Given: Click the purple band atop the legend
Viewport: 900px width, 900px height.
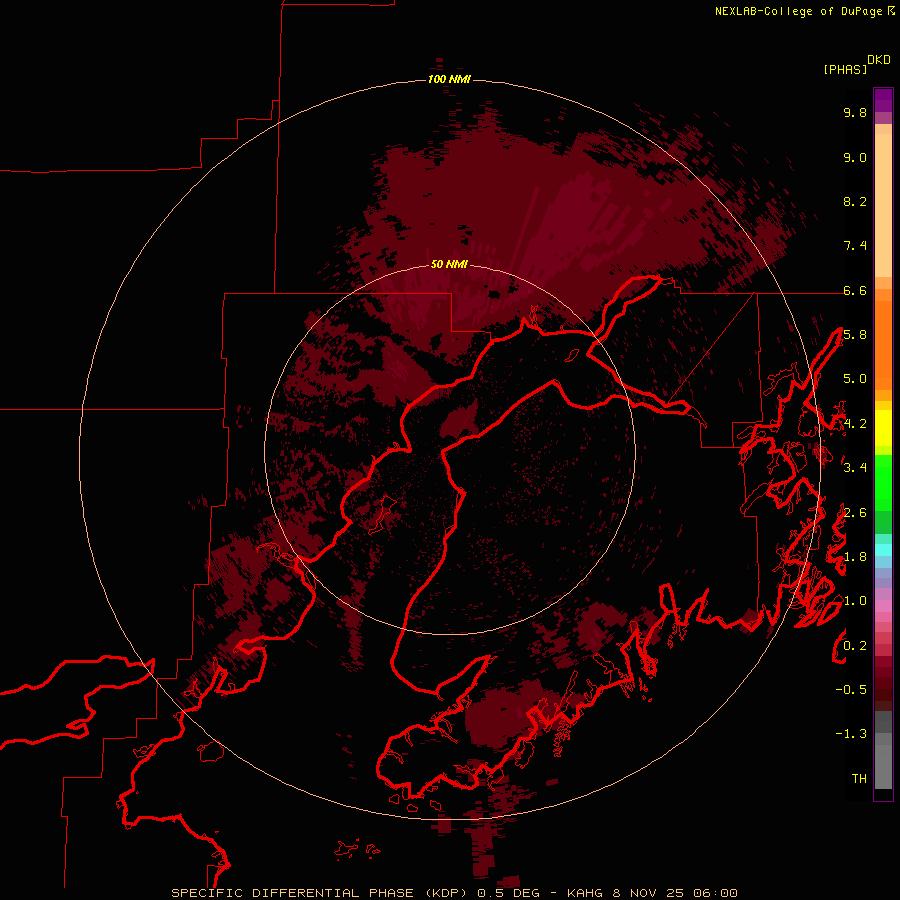Looking at the screenshot, I should (883, 100).
